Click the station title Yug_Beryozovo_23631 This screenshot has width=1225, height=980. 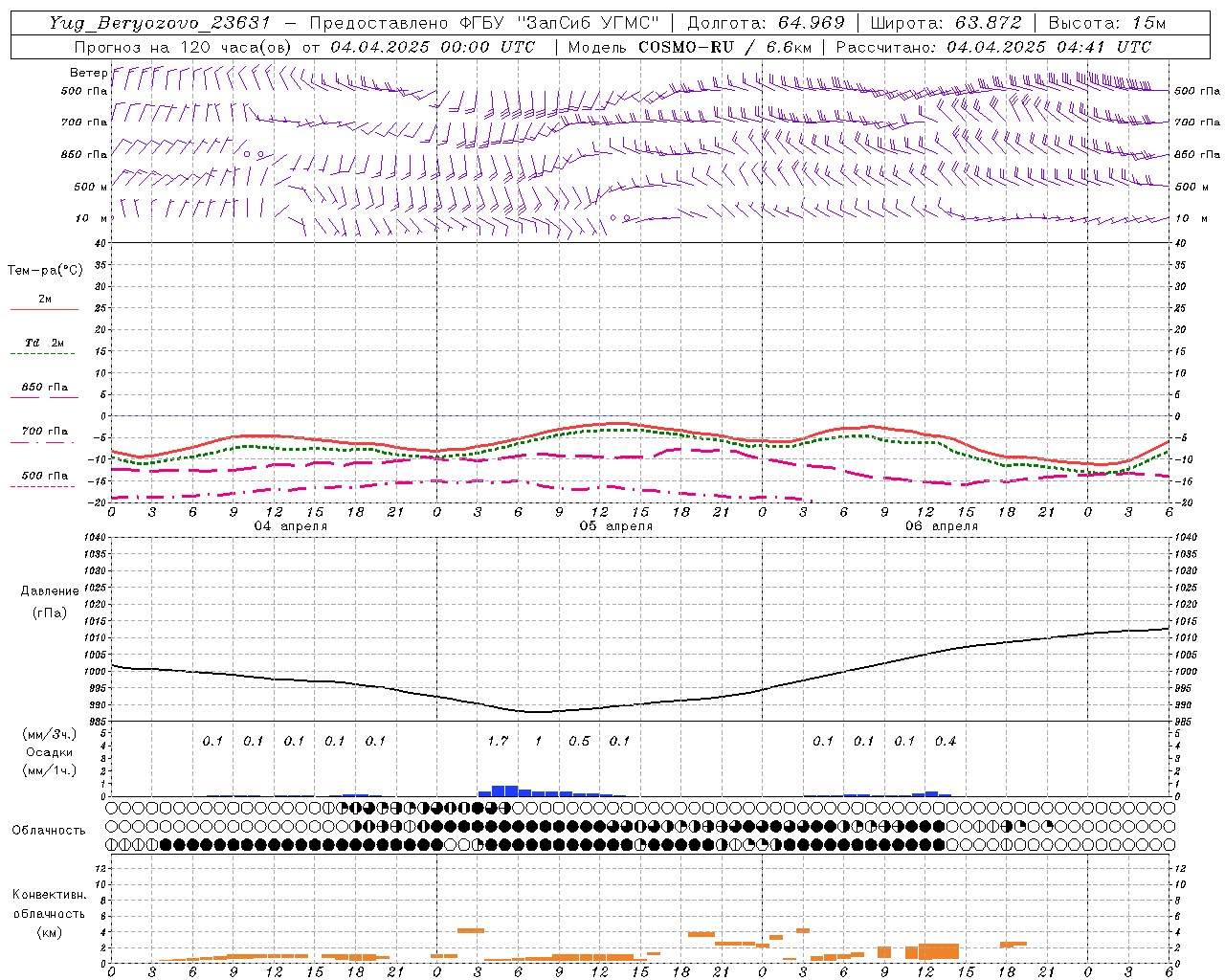tap(160, 23)
